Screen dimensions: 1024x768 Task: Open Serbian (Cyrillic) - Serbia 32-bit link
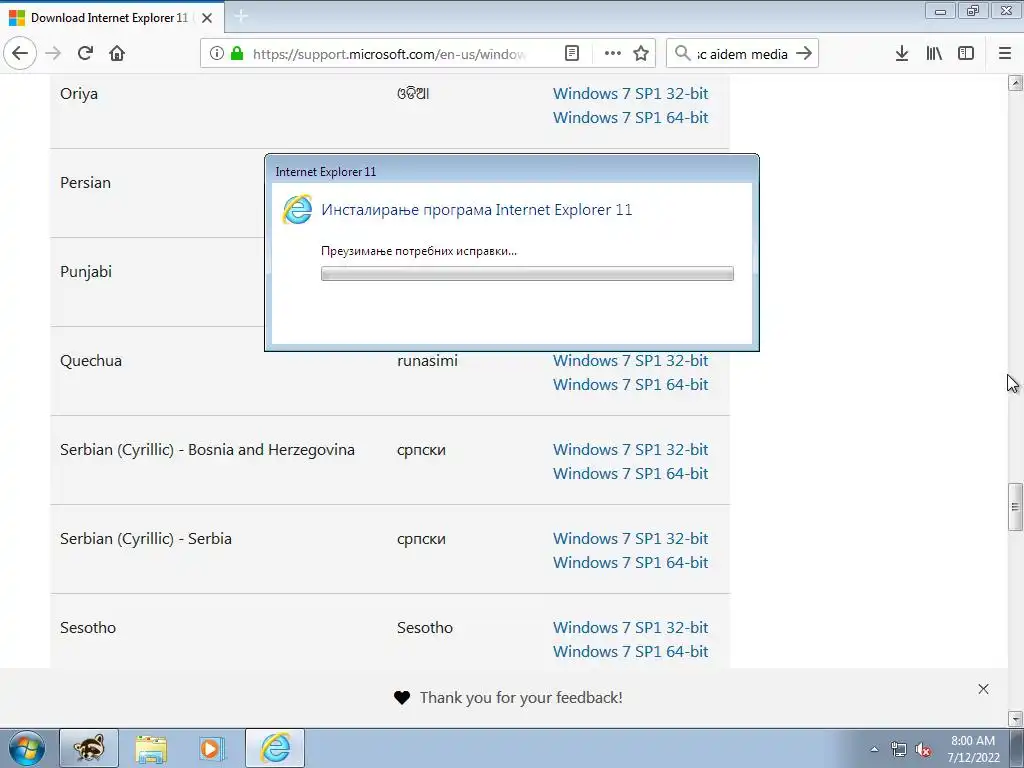(x=630, y=539)
